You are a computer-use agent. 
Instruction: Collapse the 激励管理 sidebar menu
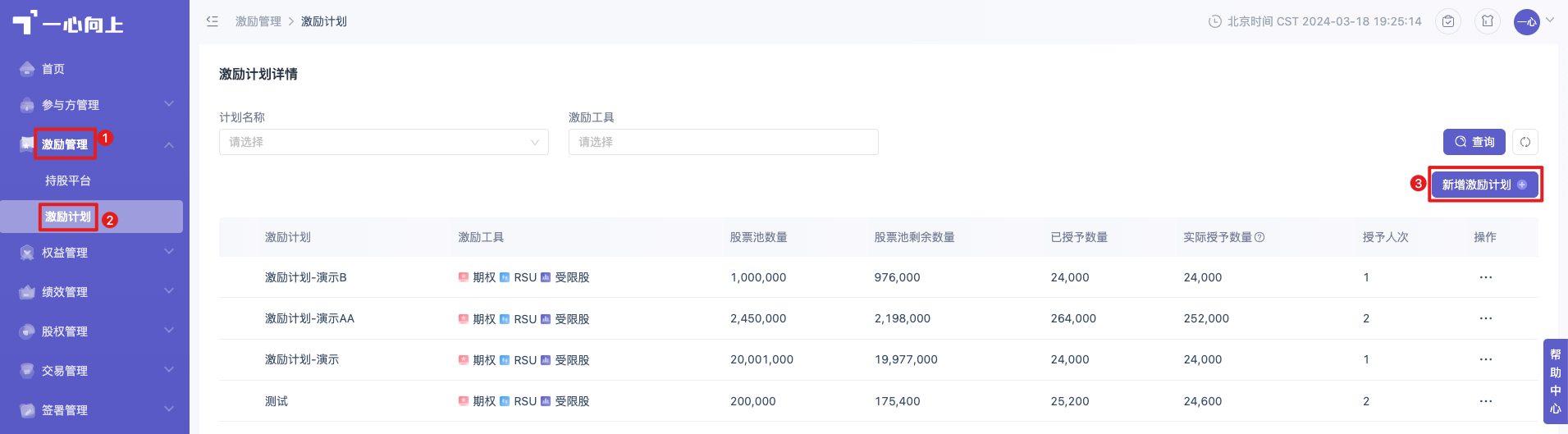pyautogui.click(x=94, y=144)
